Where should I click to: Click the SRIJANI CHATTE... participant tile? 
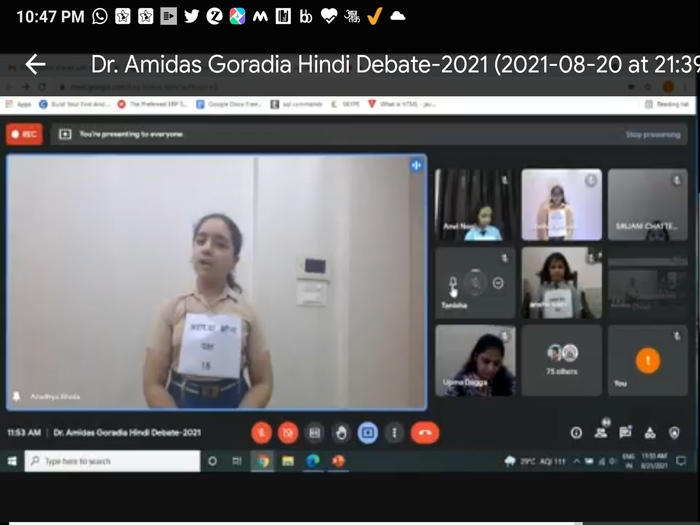tap(648, 204)
